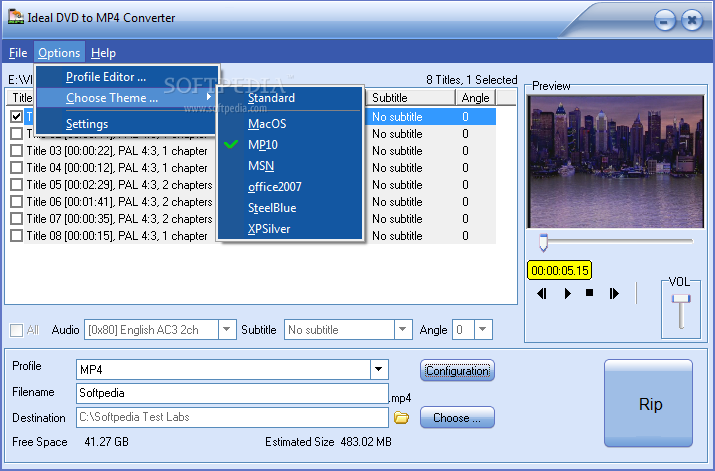Click the Configuration button

tap(457, 371)
